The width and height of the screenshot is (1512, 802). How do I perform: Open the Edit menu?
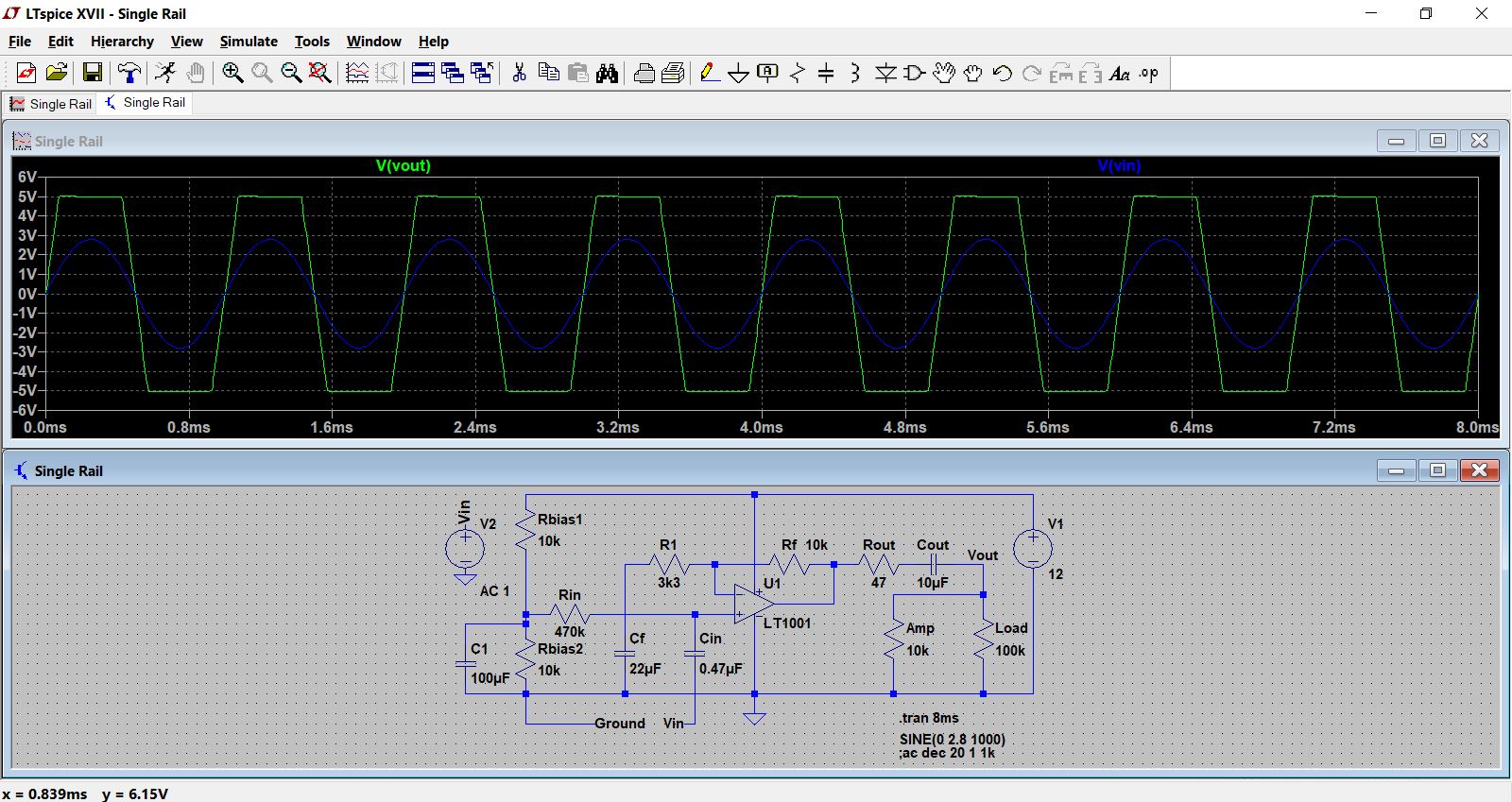60,42
